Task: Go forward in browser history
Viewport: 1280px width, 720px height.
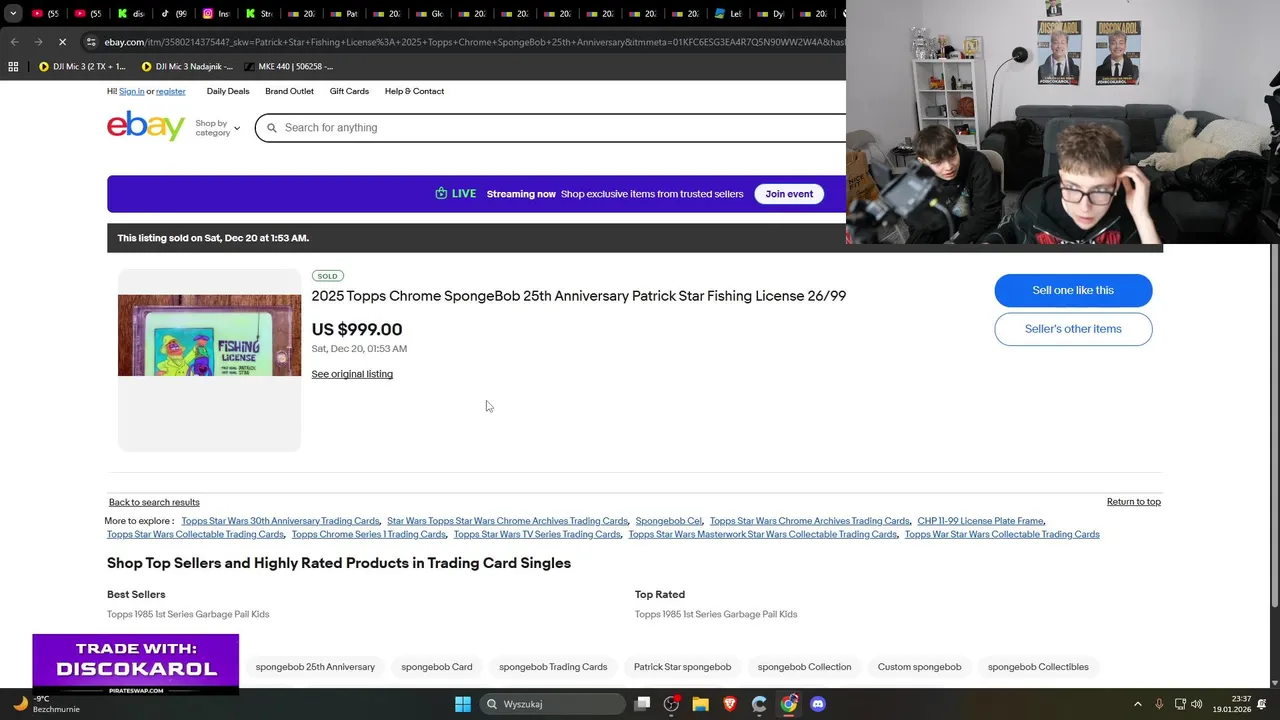Action: click(x=38, y=42)
